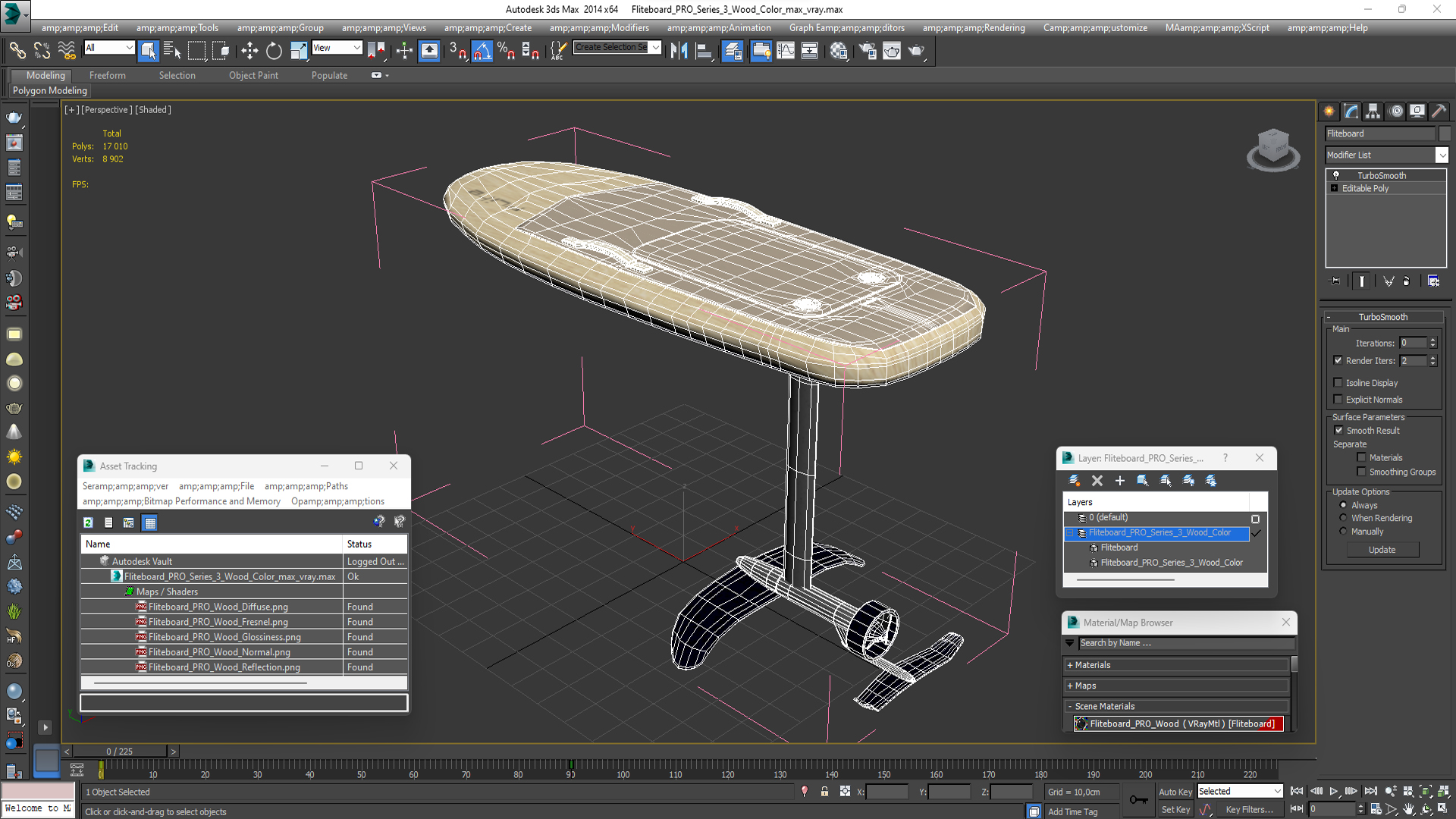This screenshot has width=1456, height=819.
Task: Open the Motion command panel tab
Action: coord(1396,111)
